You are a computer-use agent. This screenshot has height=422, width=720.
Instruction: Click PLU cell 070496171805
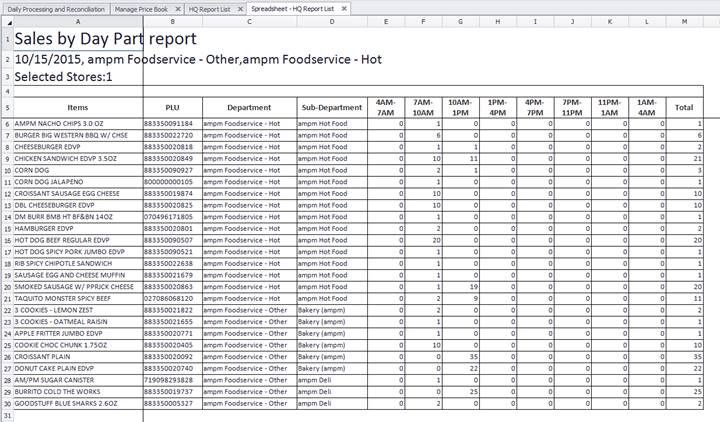coord(173,217)
